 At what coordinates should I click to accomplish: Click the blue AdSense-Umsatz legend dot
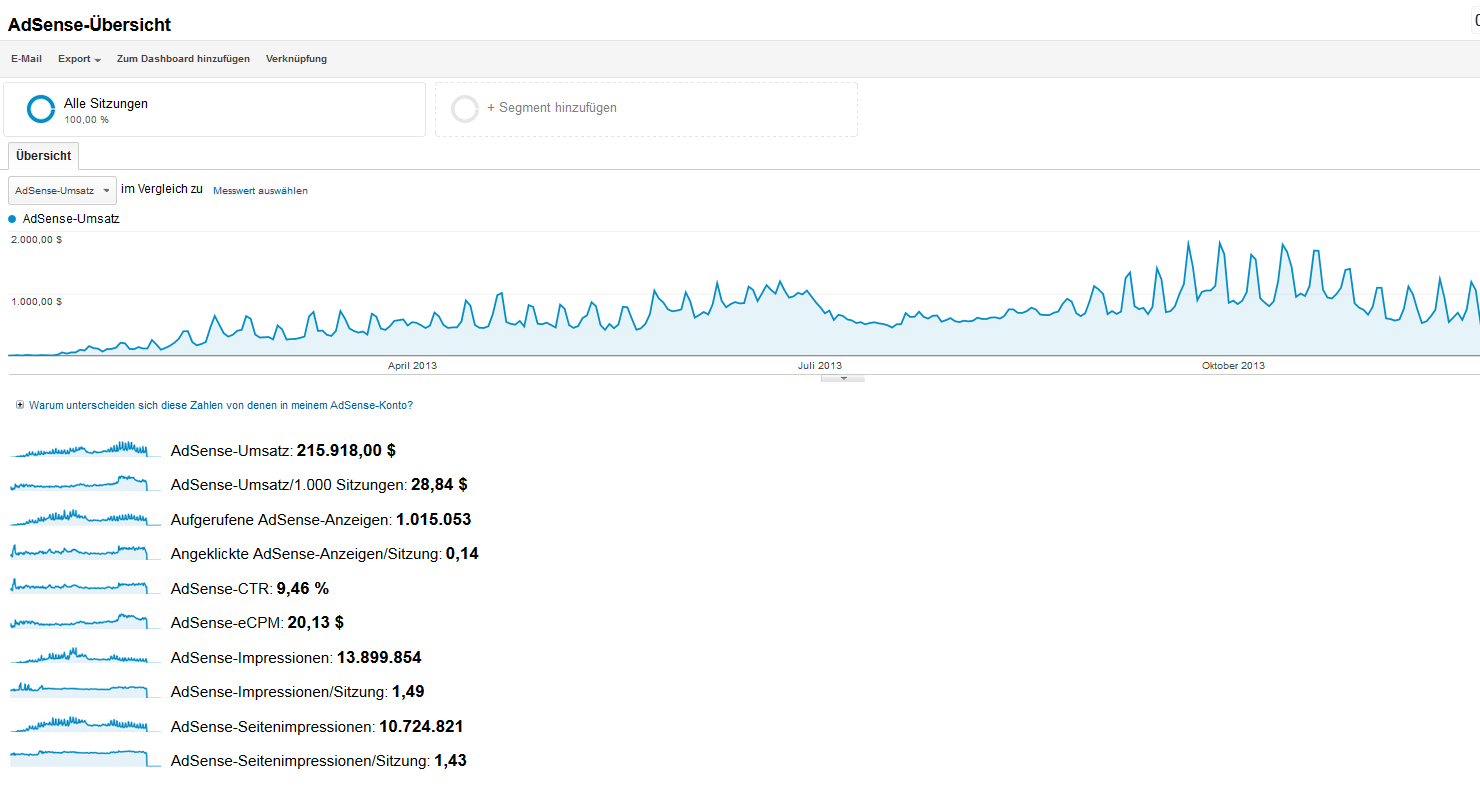point(12,218)
